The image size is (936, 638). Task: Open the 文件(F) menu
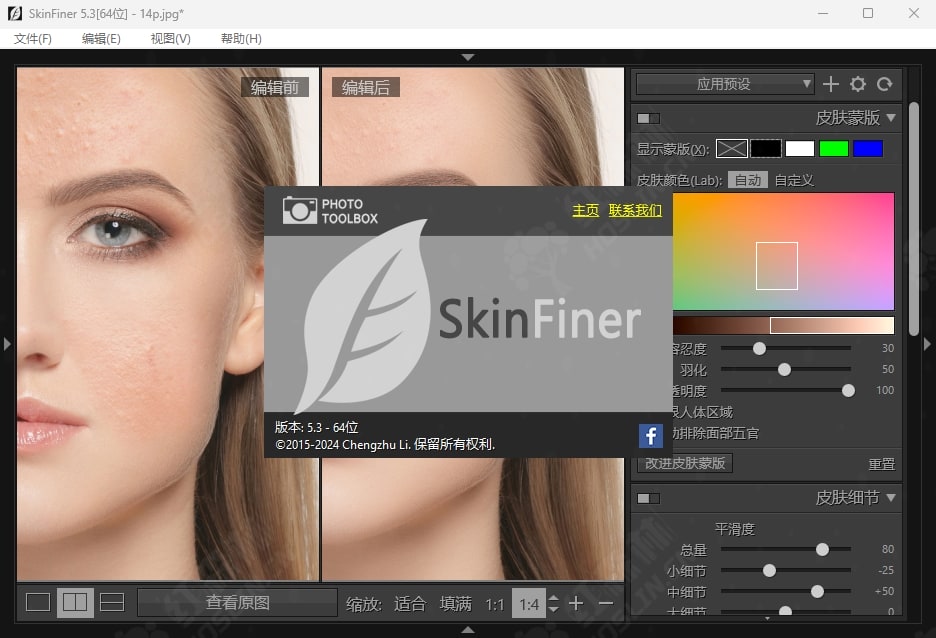(33, 38)
